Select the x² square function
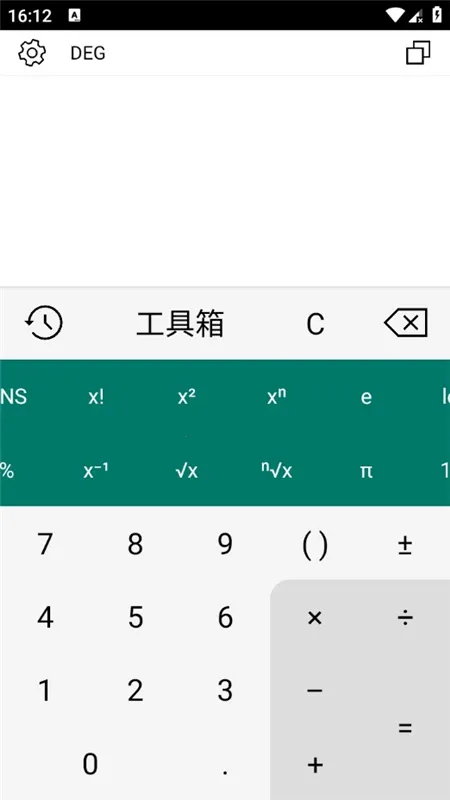Viewport: 450px width, 800px height. click(x=186, y=397)
